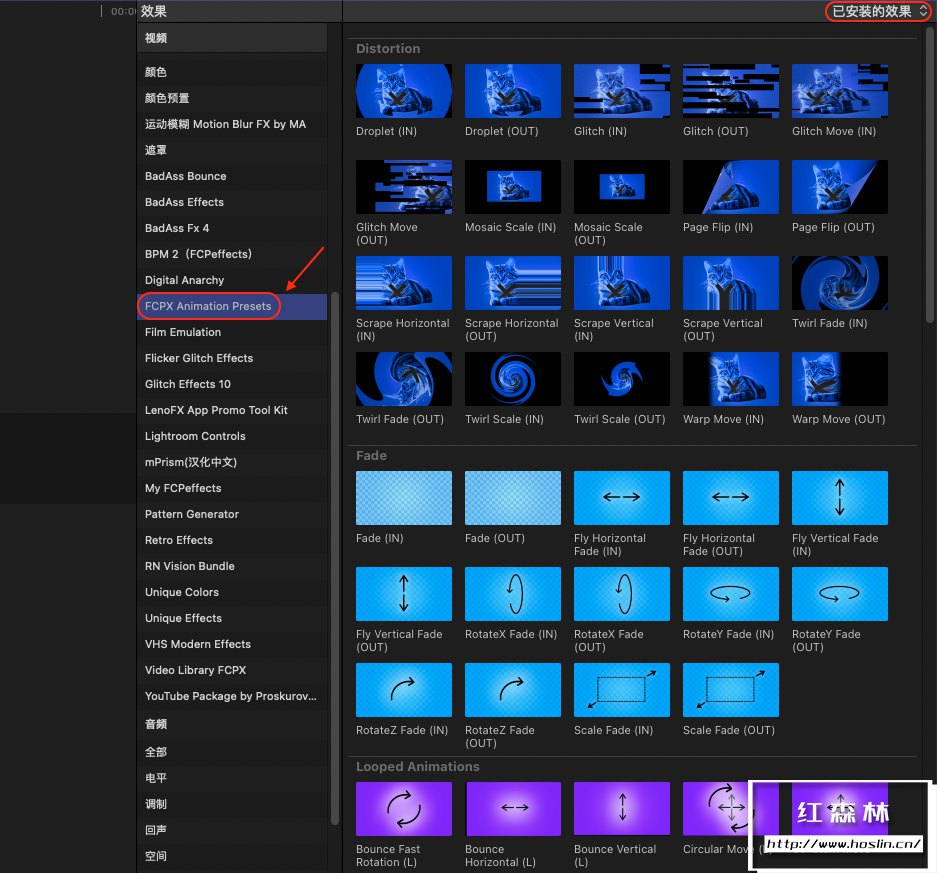Screen dimensions: 937x873
Task: Choose Scrape Vertical (IN) effect
Action: (x=621, y=283)
